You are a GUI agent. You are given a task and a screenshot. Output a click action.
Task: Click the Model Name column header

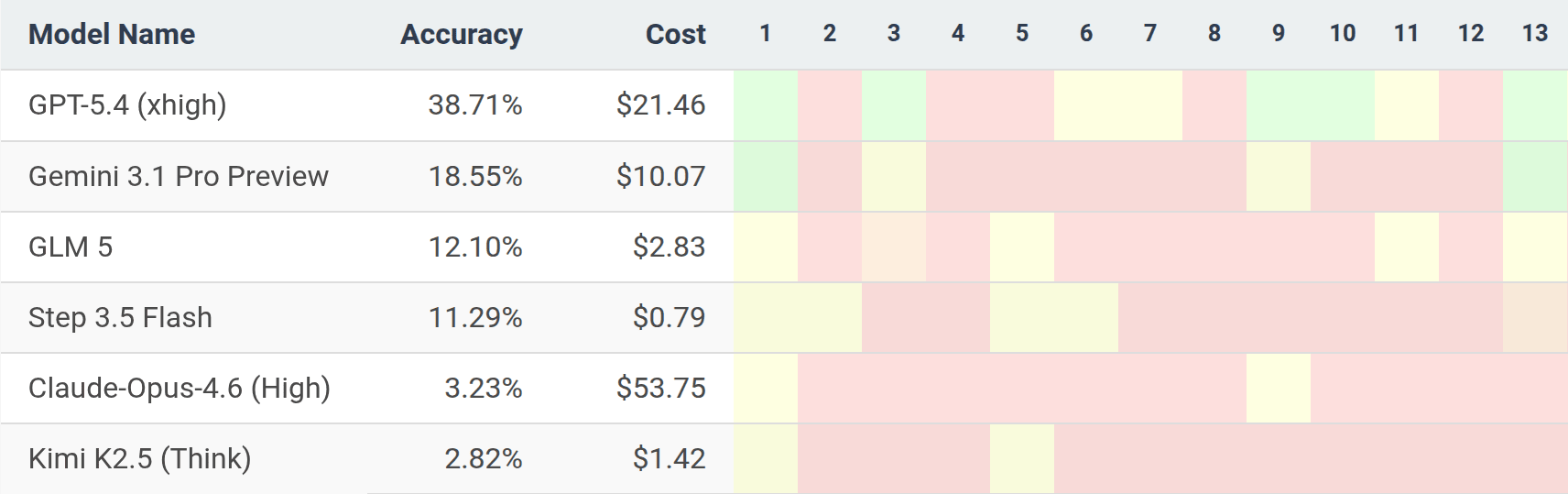click(112, 34)
